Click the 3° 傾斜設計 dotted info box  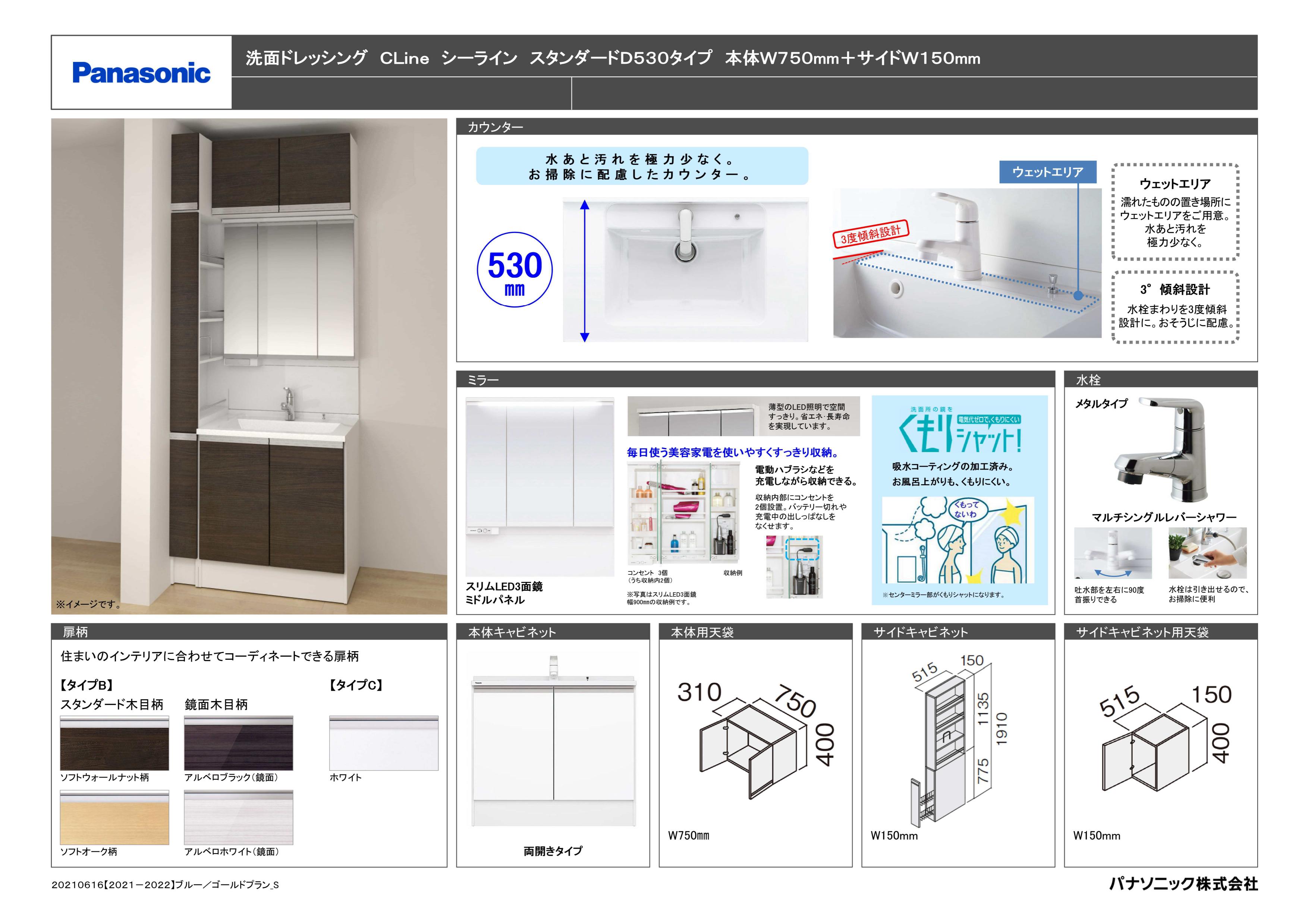[x=1176, y=307]
